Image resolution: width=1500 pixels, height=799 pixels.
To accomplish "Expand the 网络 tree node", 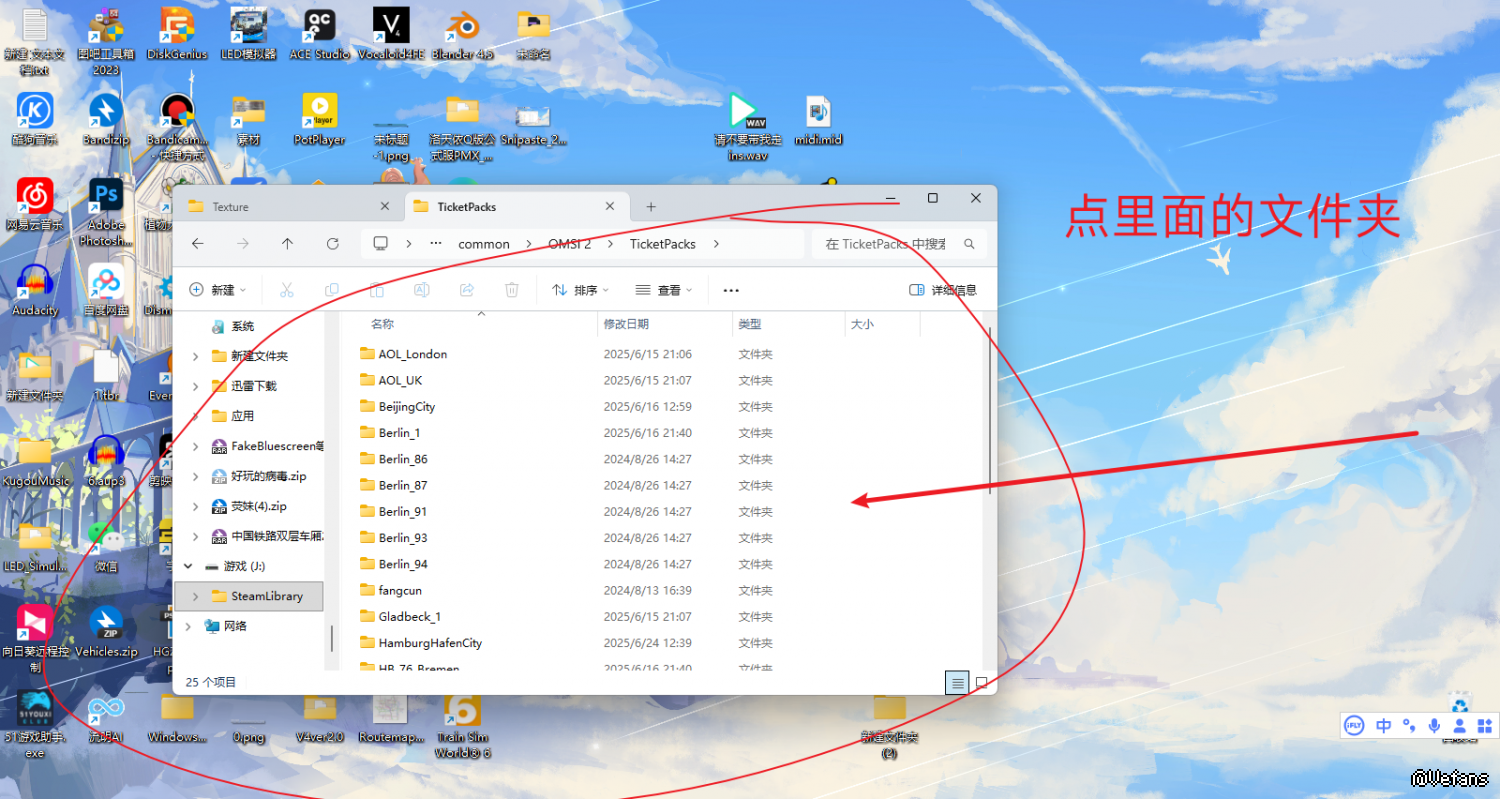I will coord(187,626).
